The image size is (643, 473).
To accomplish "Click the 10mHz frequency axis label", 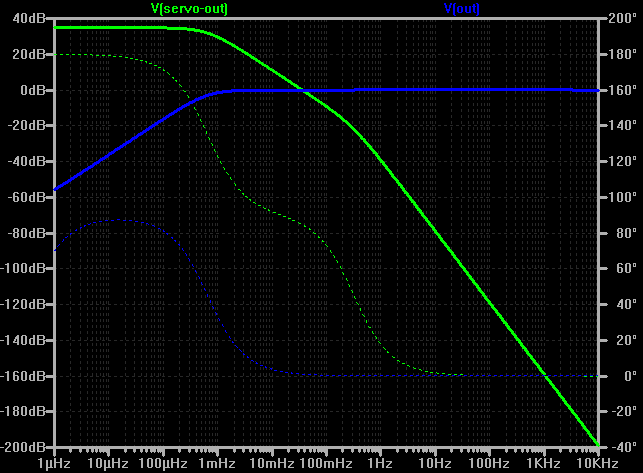I will click(271, 464).
